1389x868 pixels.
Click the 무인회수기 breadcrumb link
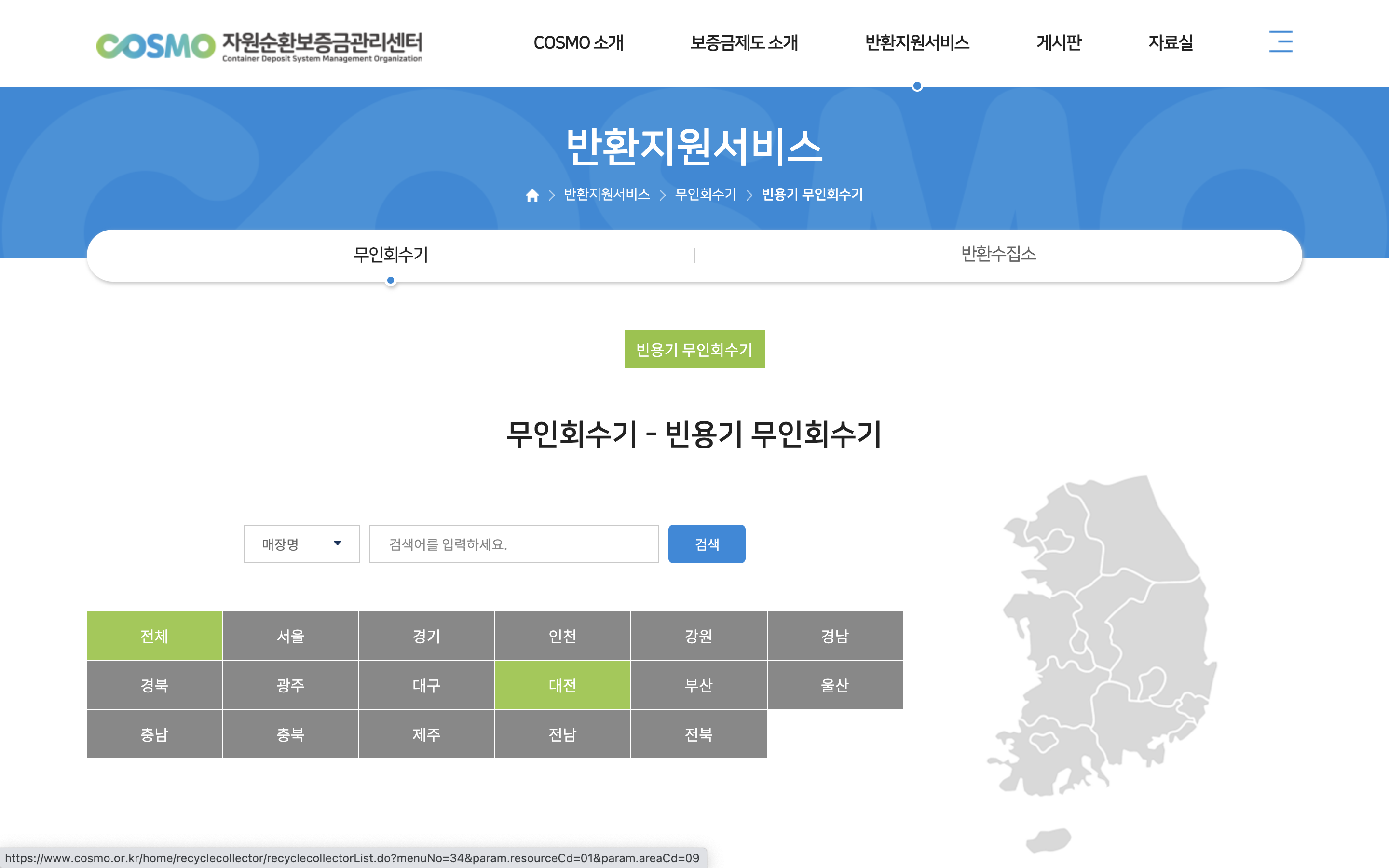[x=706, y=195]
